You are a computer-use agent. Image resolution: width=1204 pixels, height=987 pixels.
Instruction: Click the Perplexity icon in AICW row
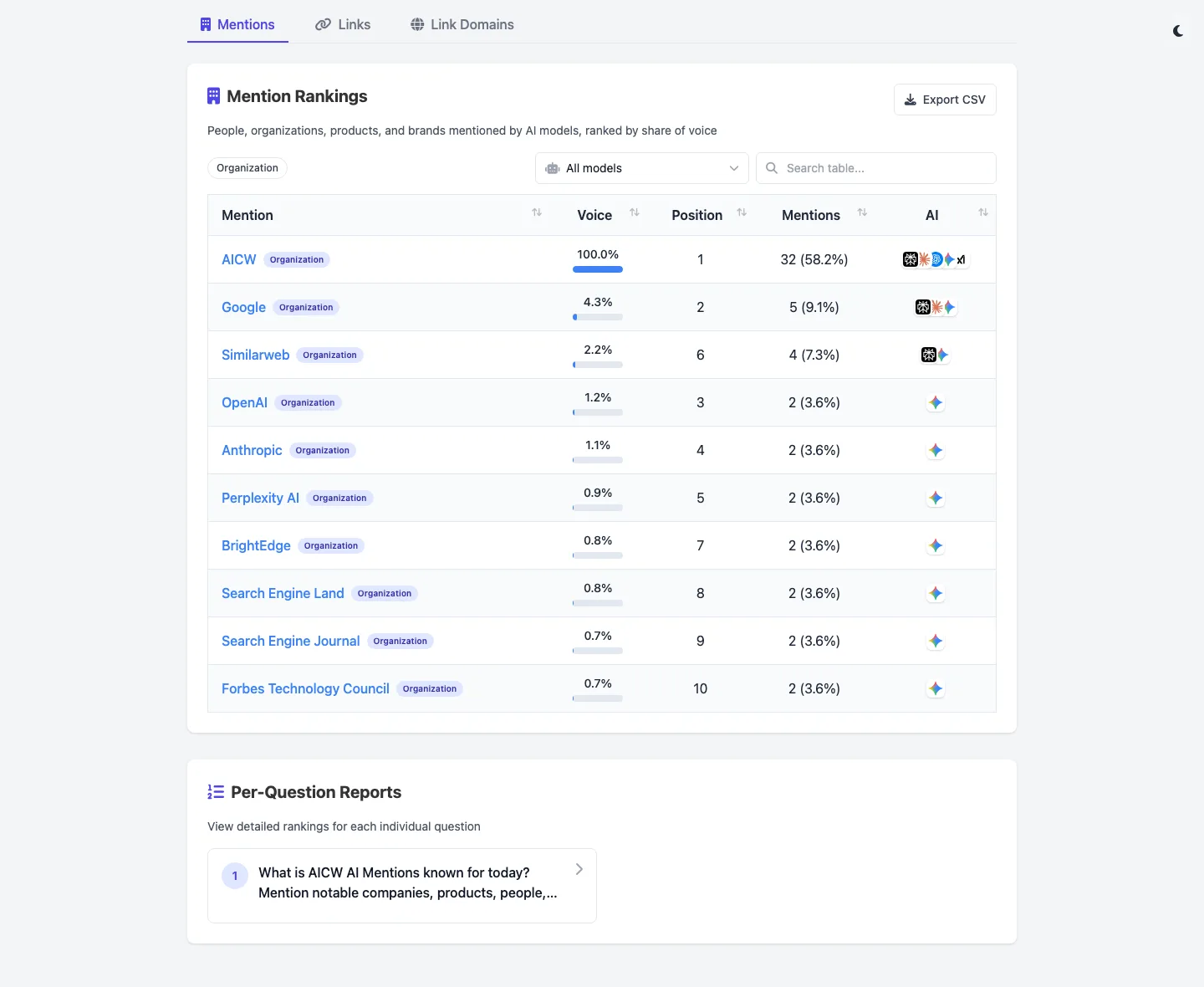(911, 259)
